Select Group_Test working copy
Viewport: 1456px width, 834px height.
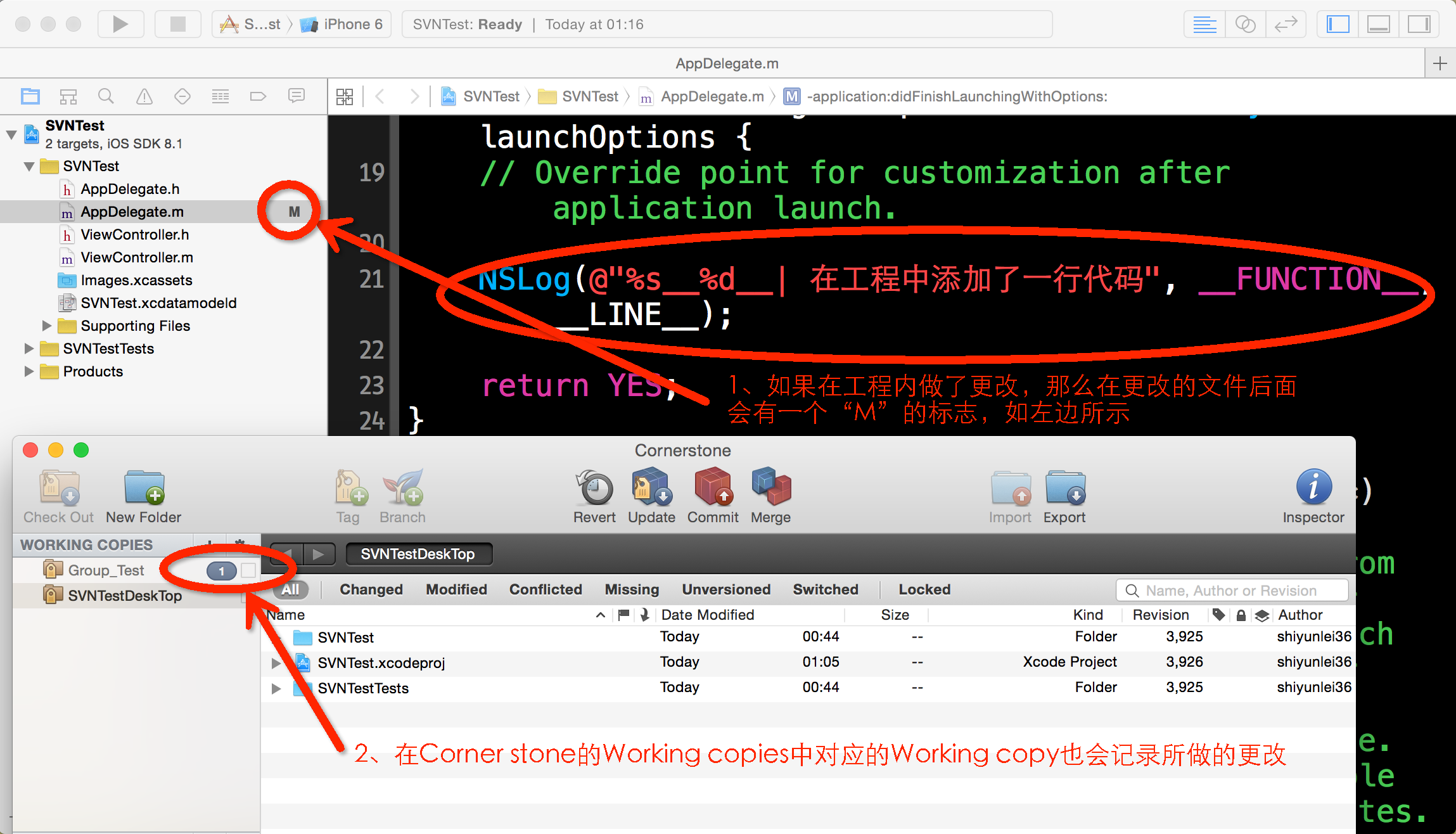point(136,570)
